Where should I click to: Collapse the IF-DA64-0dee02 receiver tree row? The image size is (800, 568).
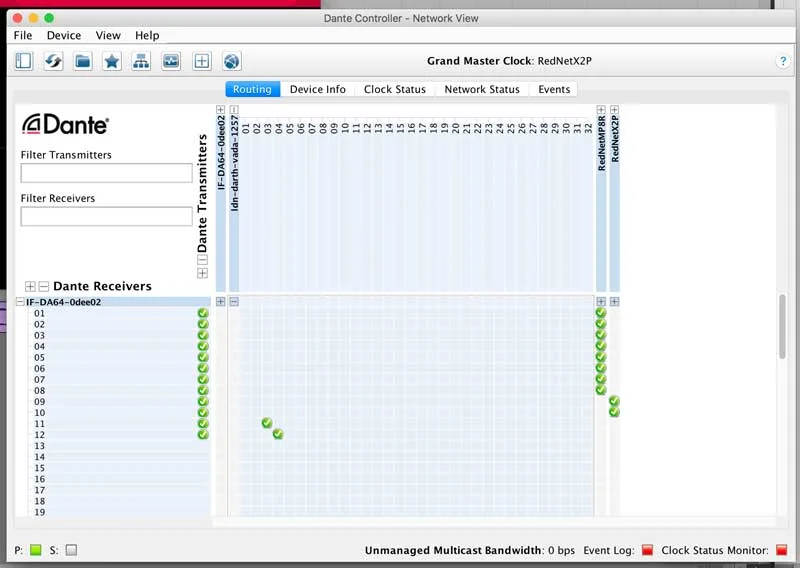[x=20, y=302]
